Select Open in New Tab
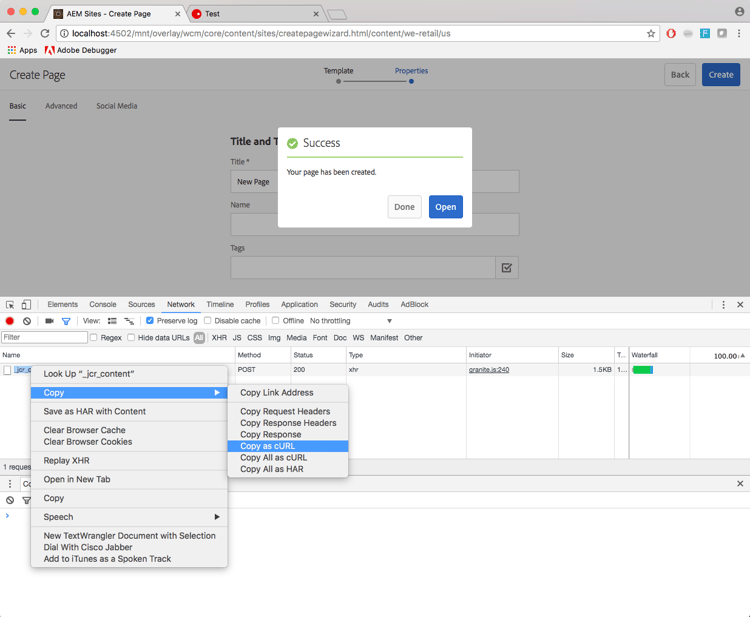The image size is (750, 617). 129,479
